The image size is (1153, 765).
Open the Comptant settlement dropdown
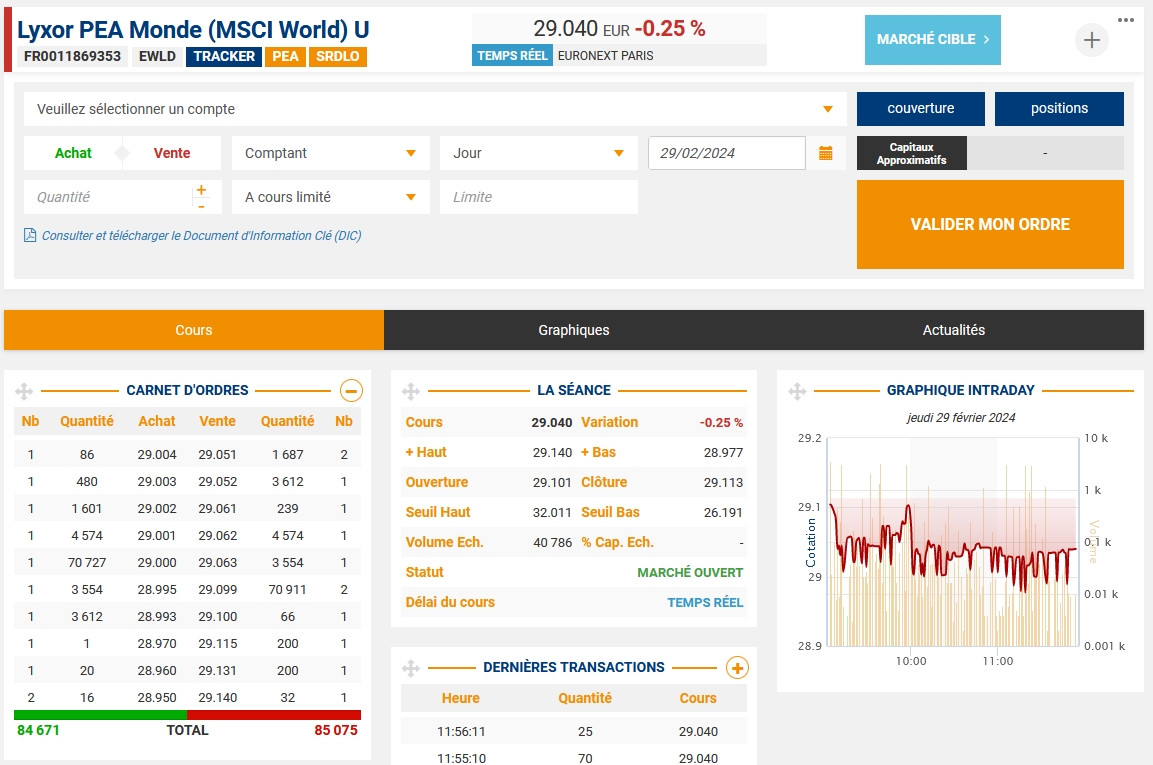tap(330, 153)
